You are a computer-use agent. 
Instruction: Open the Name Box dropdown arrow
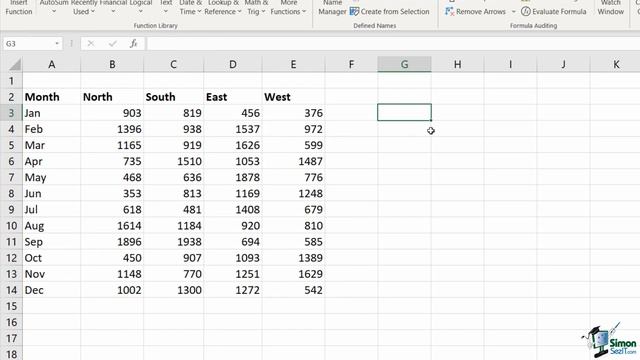point(57,44)
